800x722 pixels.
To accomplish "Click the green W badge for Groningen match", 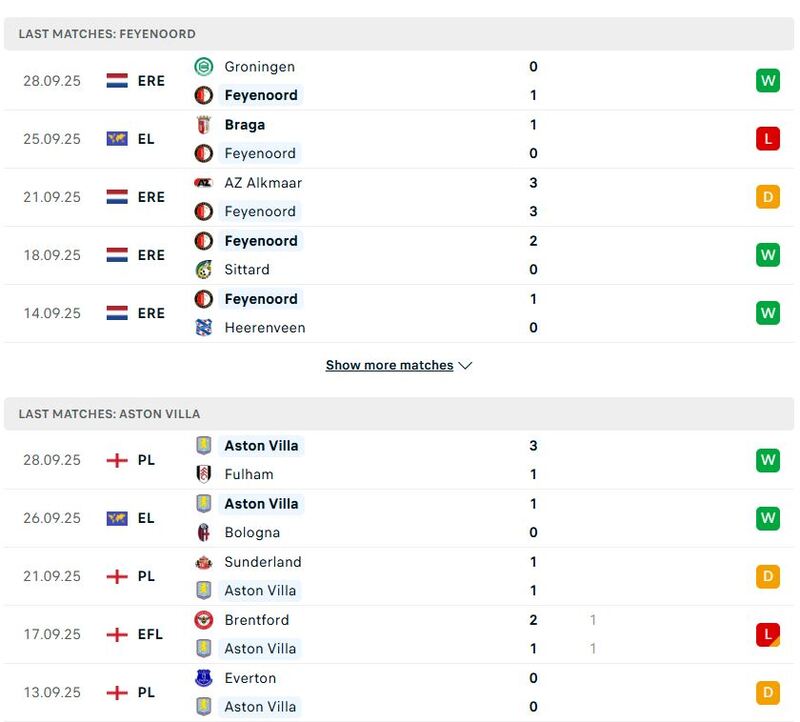I will tap(767, 81).
